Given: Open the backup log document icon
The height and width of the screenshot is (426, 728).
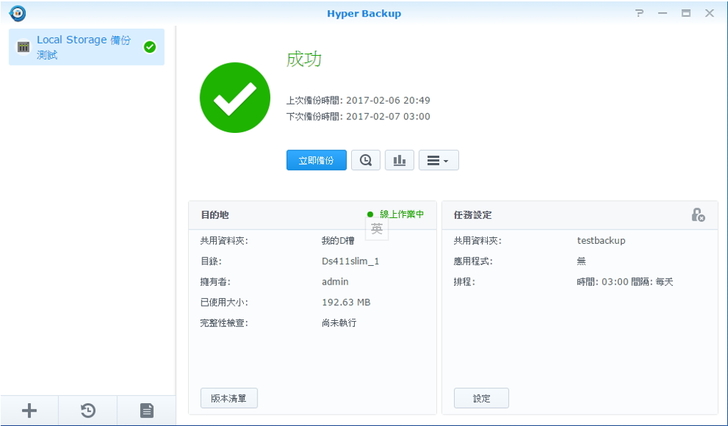Looking at the screenshot, I should (x=146, y=410).
